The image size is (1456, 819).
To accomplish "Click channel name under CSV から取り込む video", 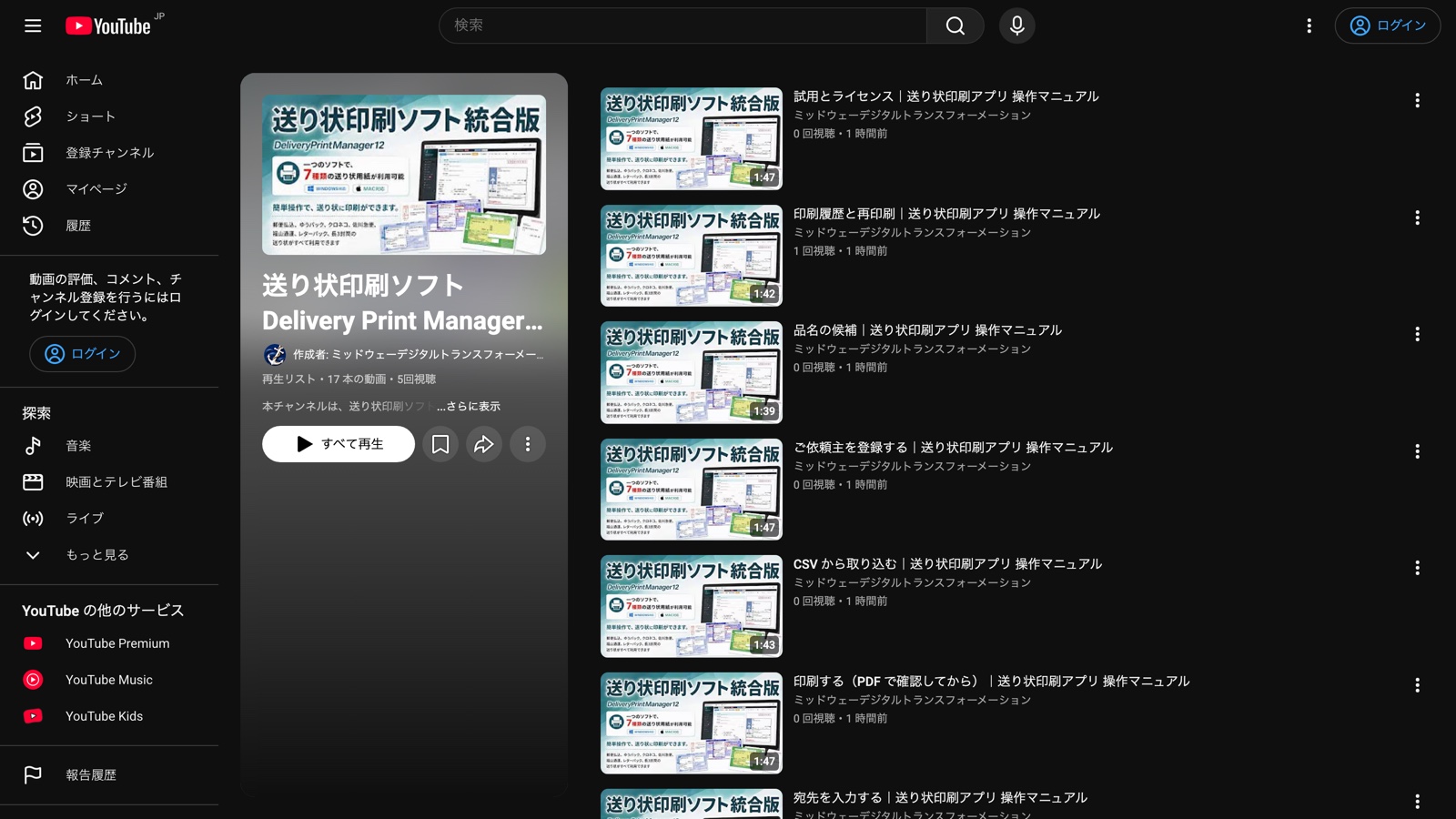I will pos(913,583).
